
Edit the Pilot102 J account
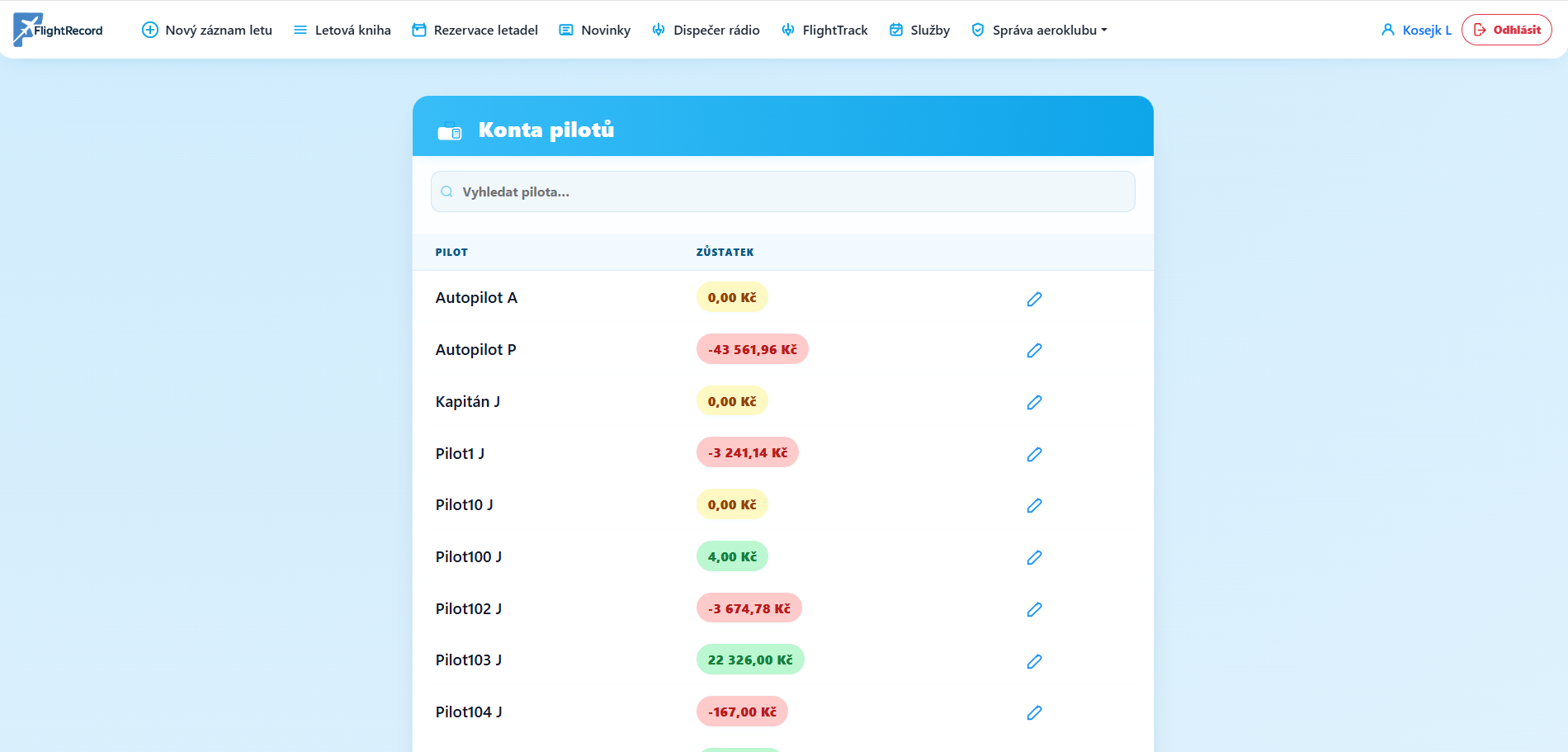pyautogui.click(x=1034, y=609)
